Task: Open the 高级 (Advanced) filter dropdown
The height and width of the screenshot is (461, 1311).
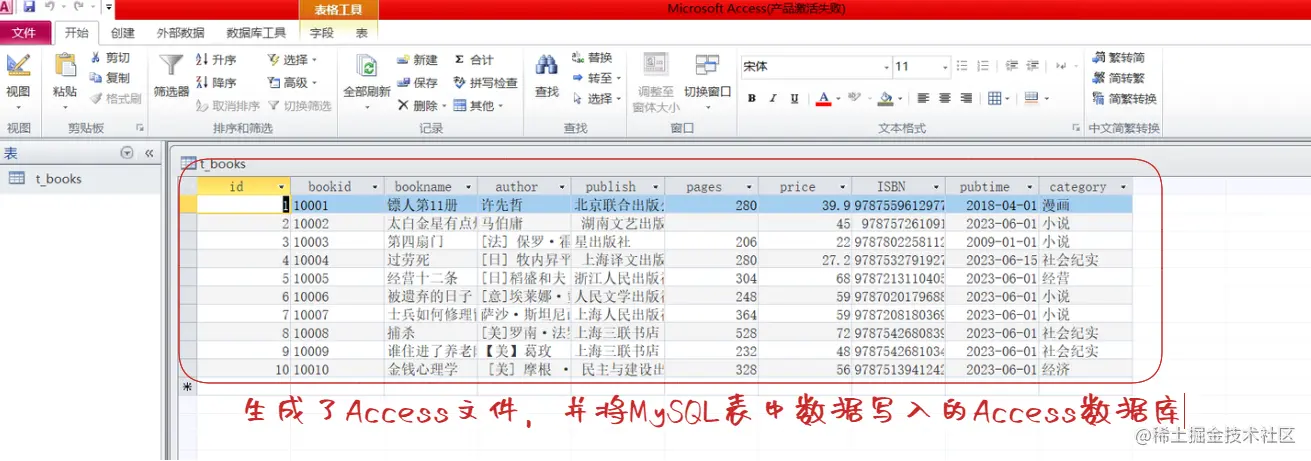Action: 292,83
